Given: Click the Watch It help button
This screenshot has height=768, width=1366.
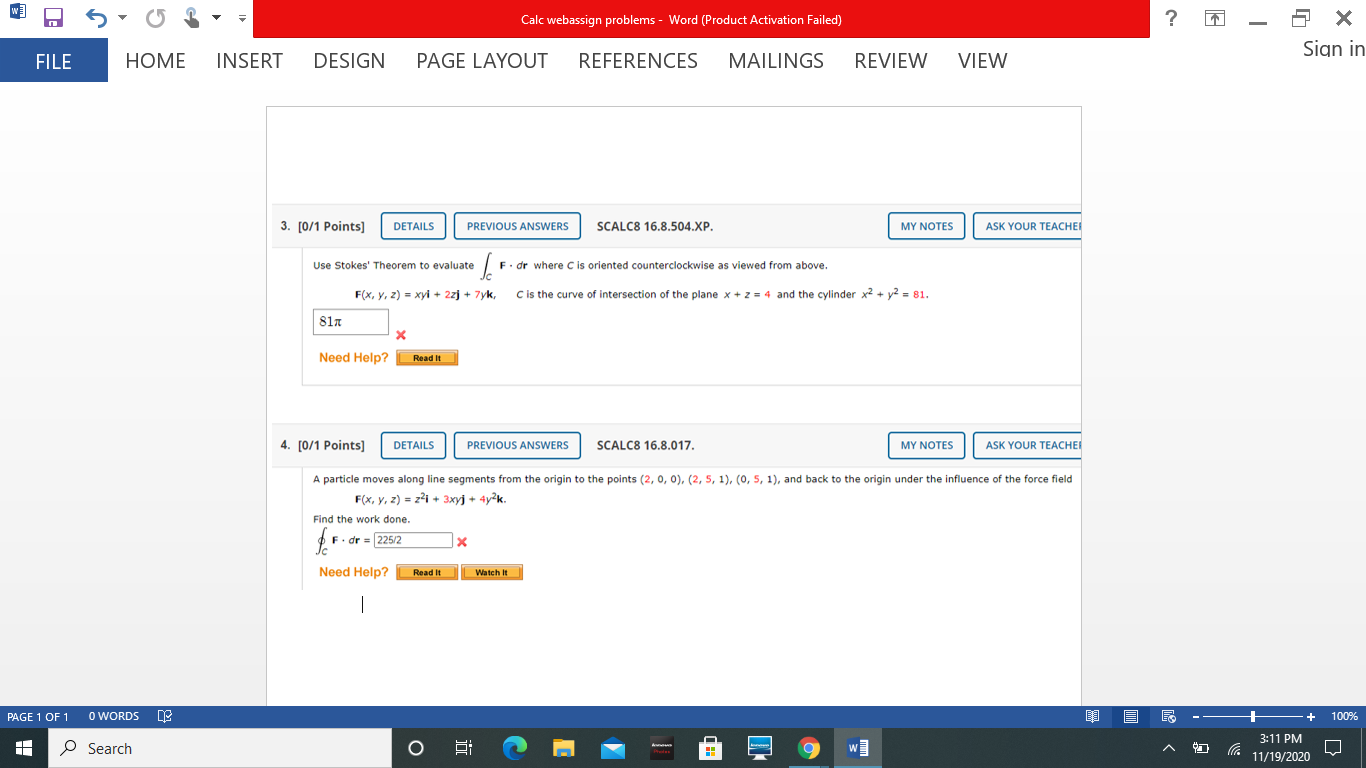Looking at the screenshot, I should (491, 571).
